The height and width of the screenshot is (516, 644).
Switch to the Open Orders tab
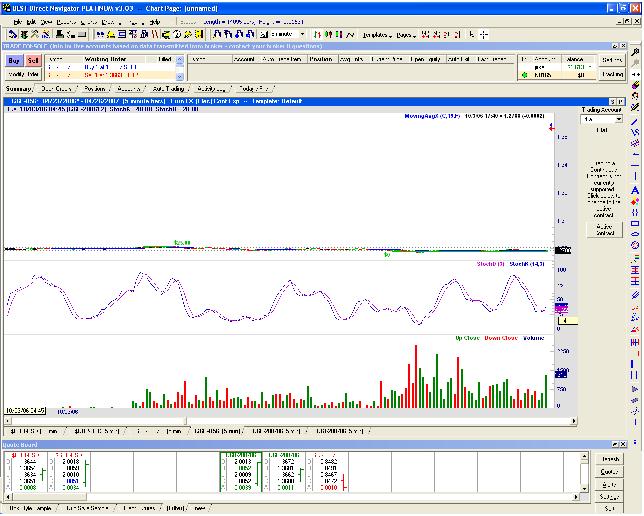click(x=55, y=89)
